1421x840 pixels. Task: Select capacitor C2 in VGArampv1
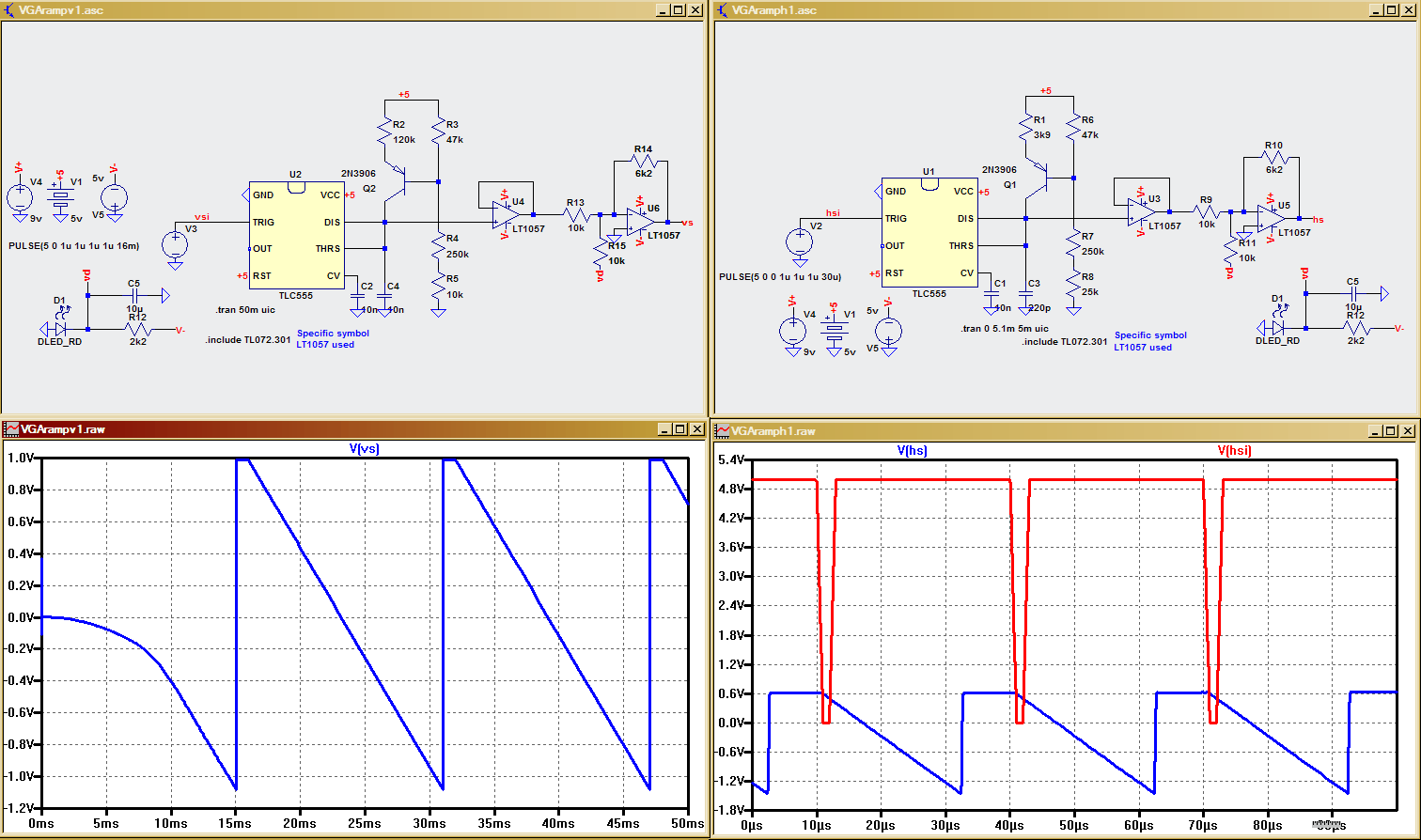point(357,295)
